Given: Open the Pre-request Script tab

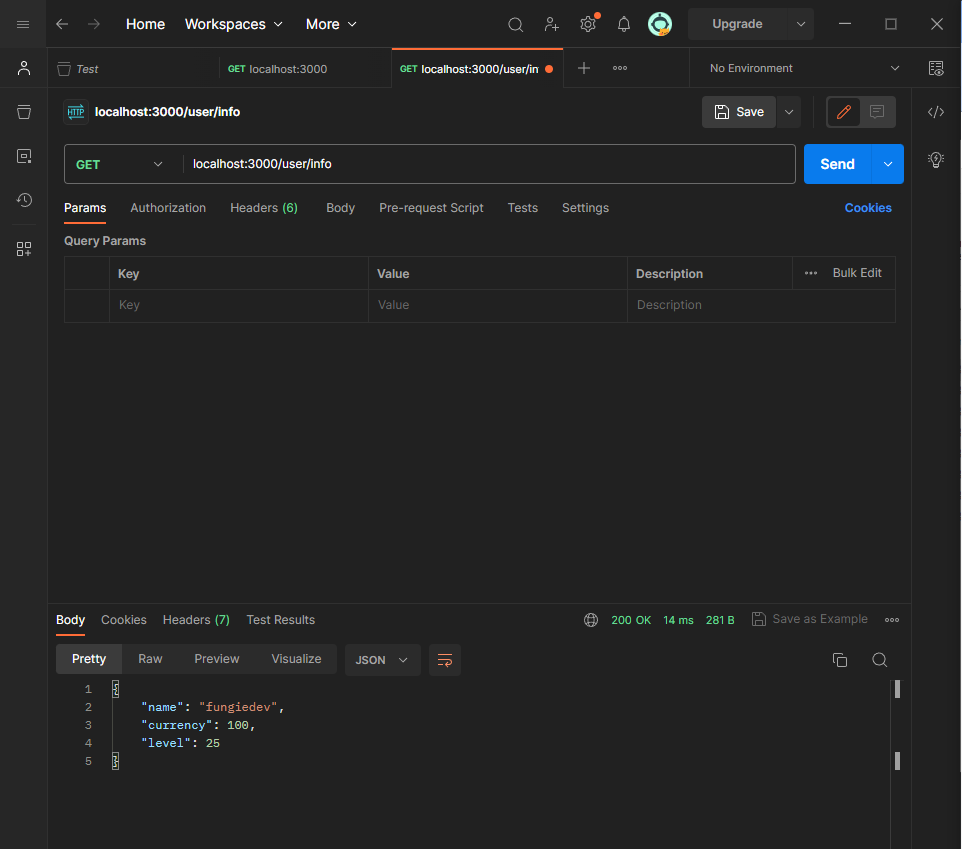Looking at the screenshot, I should coord(431,208).
